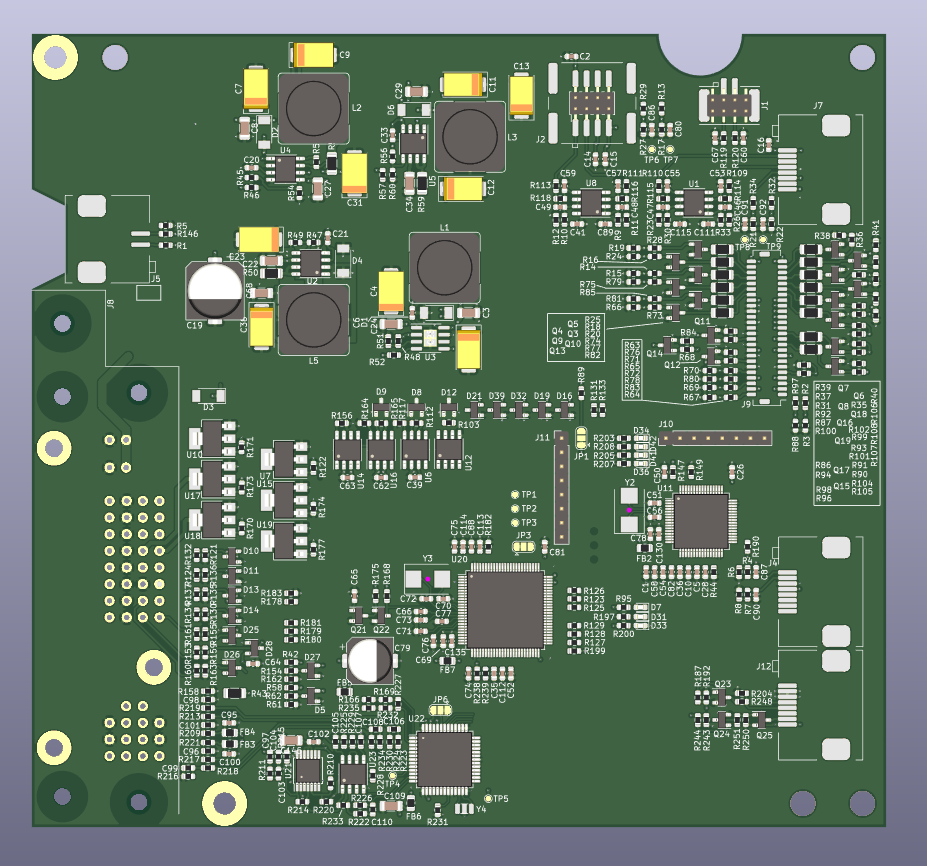Click yellow capacitor C31
Screen dimensions: 927x866
(x=355, y=174)
